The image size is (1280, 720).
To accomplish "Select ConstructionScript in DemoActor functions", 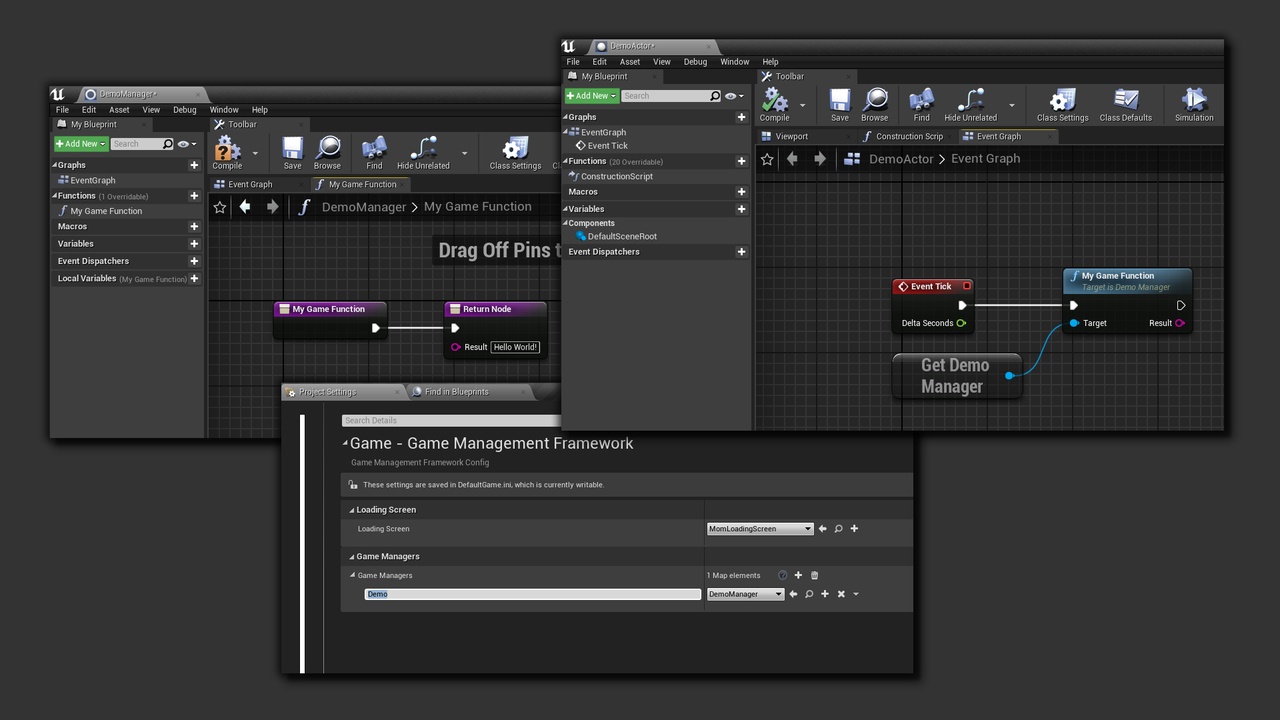I will pos(617,176).
